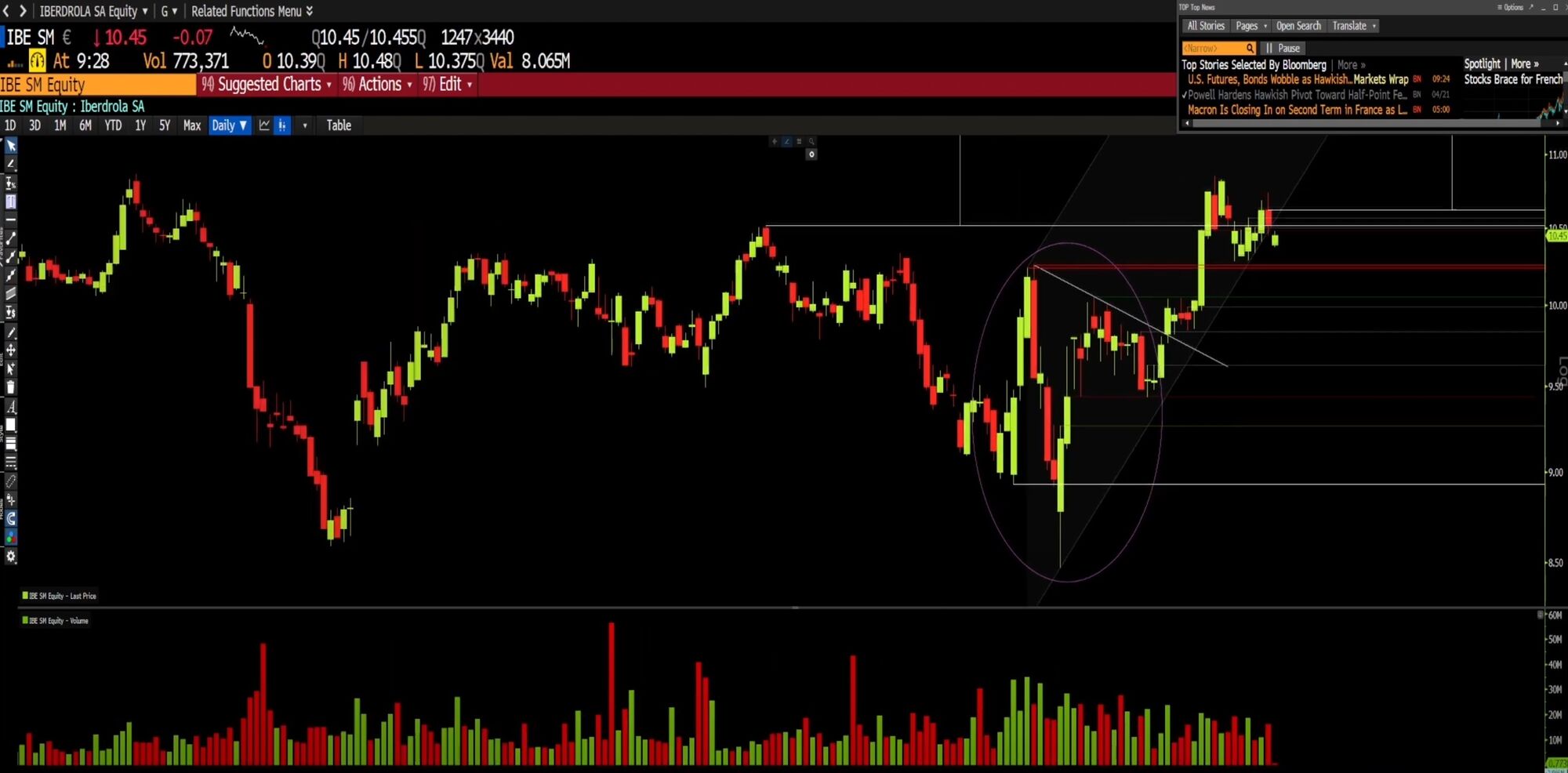Go forward with the right arrow
Screen dimensions: 1568x773
coord(23,11)
